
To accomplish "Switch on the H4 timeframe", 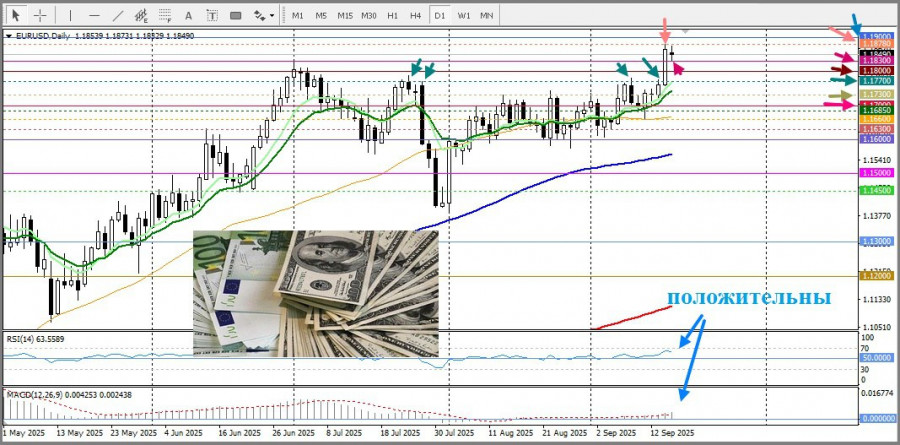I will pyautogui.click(x=415, y=15).
